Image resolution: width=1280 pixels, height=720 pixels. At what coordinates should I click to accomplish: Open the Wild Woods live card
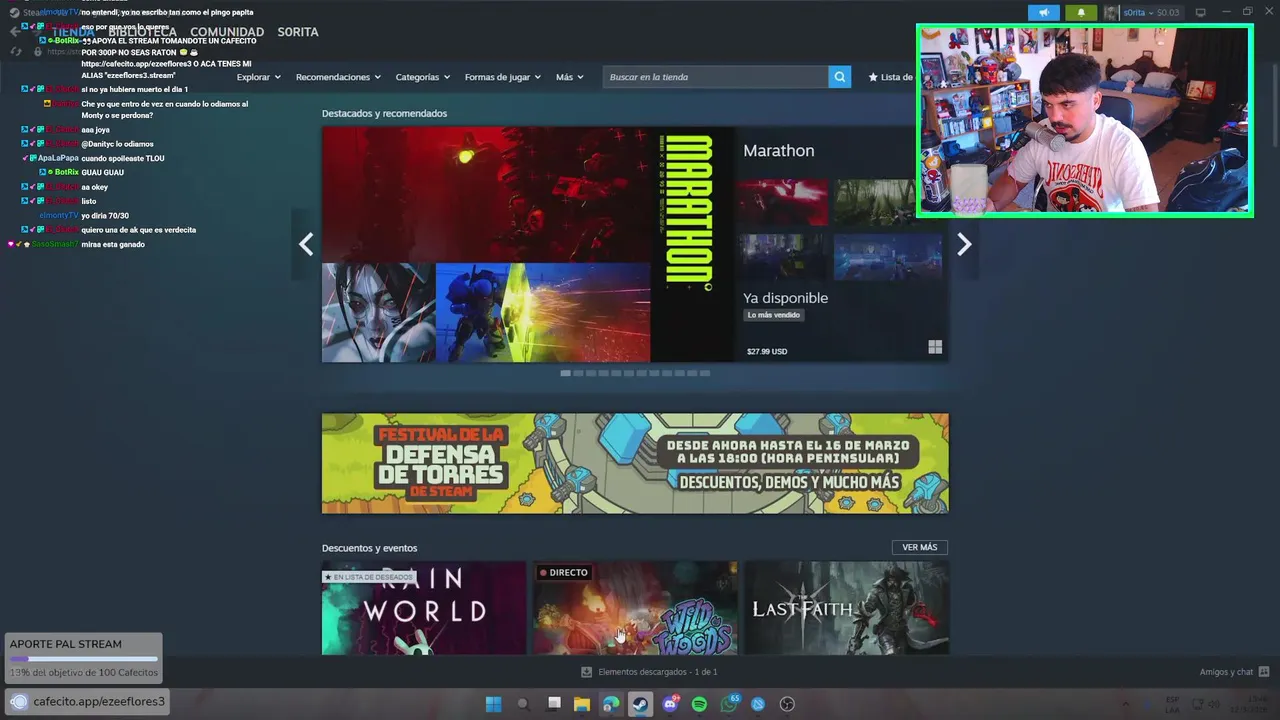635,608
